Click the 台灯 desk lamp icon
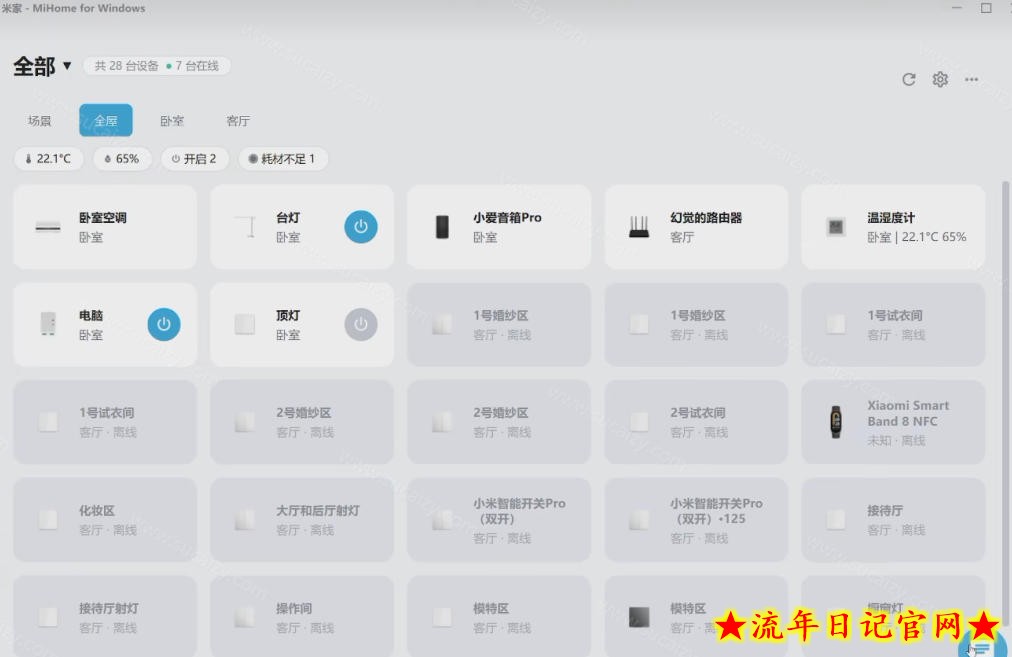This screenshot has width=1012, height=657. 245,227
